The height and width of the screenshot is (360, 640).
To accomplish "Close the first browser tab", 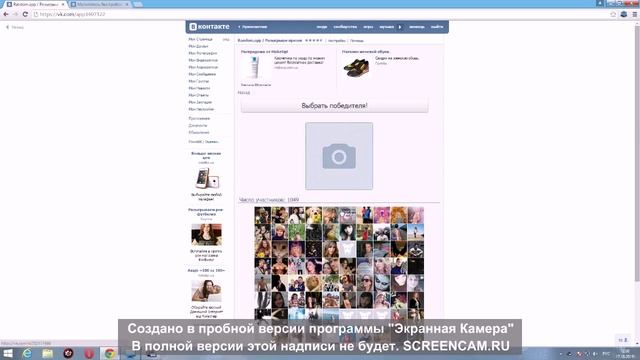I will pyautogui.click(x=63, y=4).
